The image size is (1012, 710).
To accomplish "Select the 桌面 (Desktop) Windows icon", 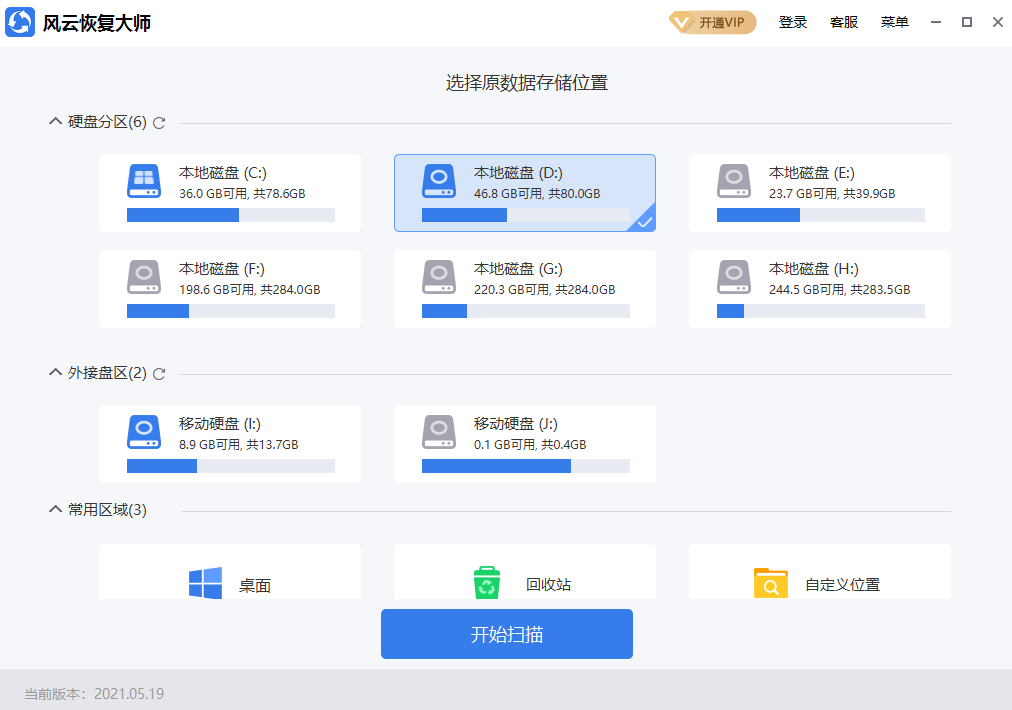I will click(204, 584).
